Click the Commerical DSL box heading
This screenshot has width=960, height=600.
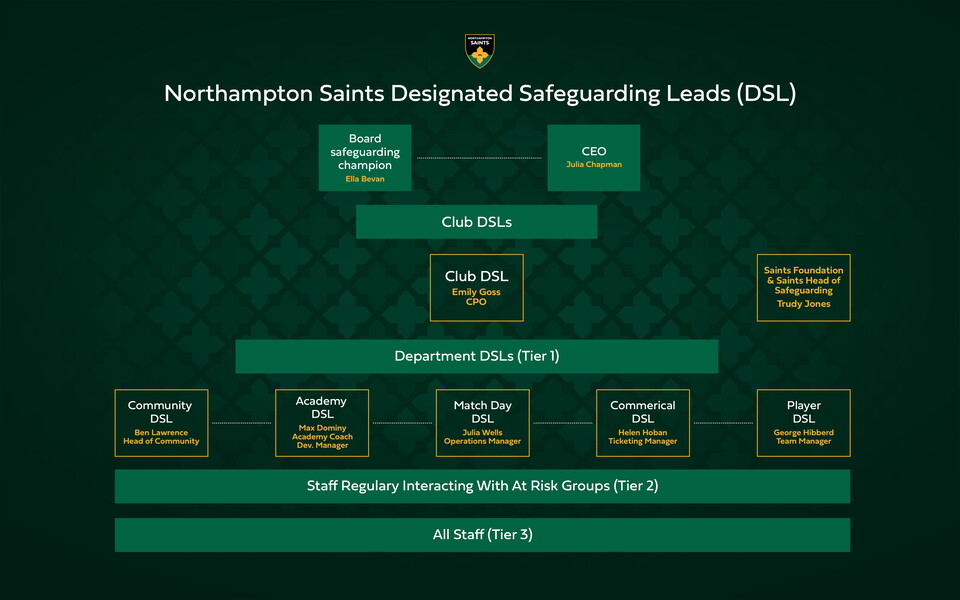(x=643, y=412)
